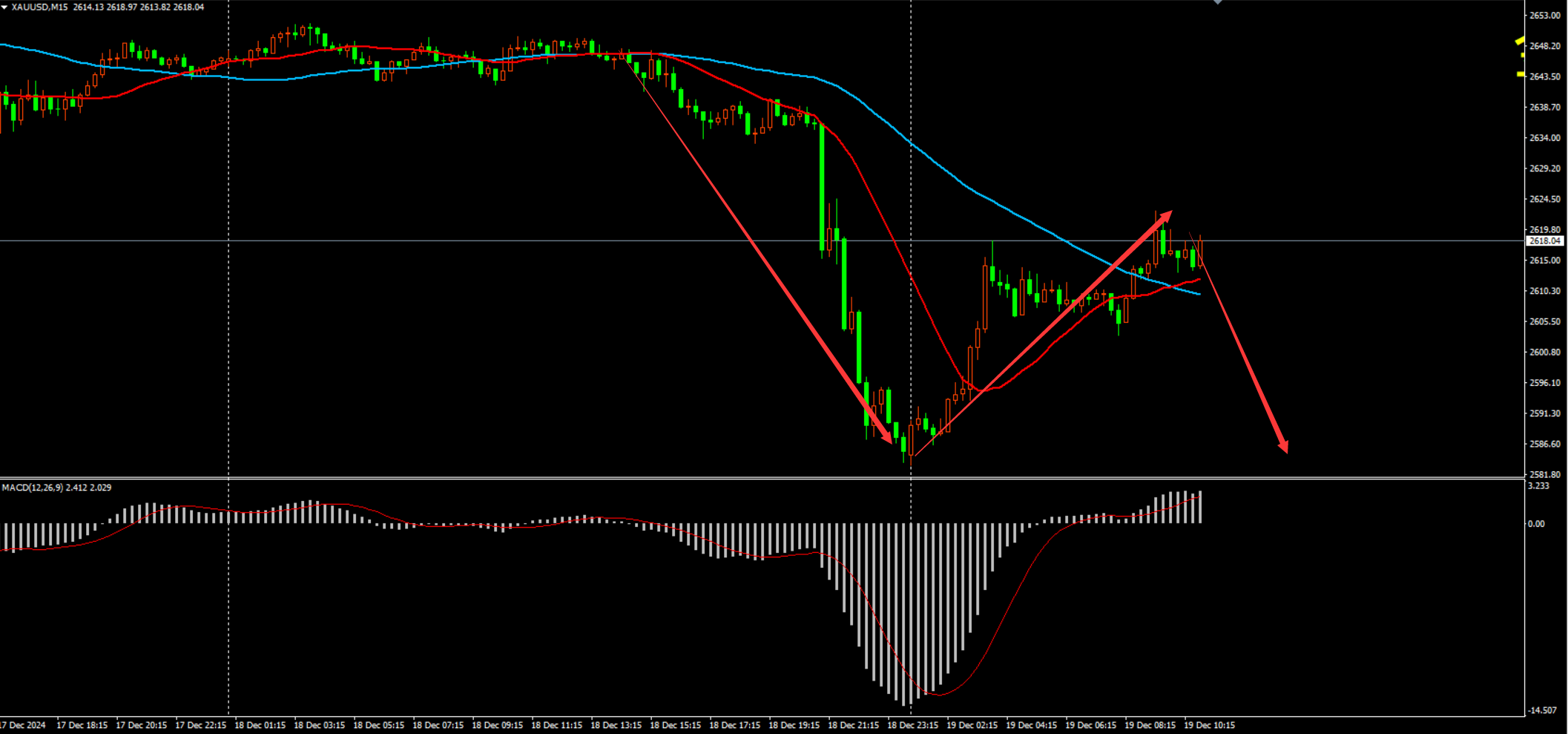The width and height of the screenshot is (1568, 734).
Task: Click the 2634.00 price axis label
Action: pos(1545,138)
